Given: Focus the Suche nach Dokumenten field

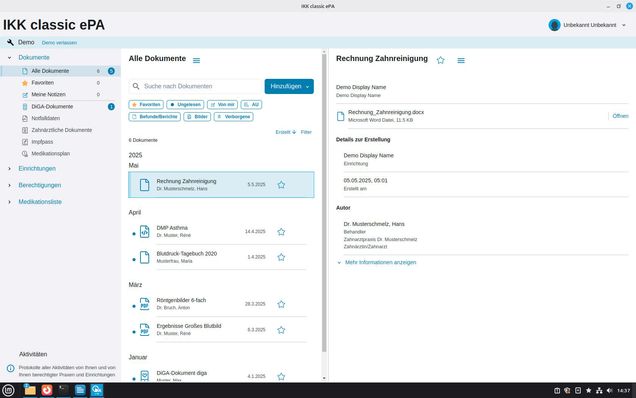Looking at the screenshot, I should pos(196,86).
